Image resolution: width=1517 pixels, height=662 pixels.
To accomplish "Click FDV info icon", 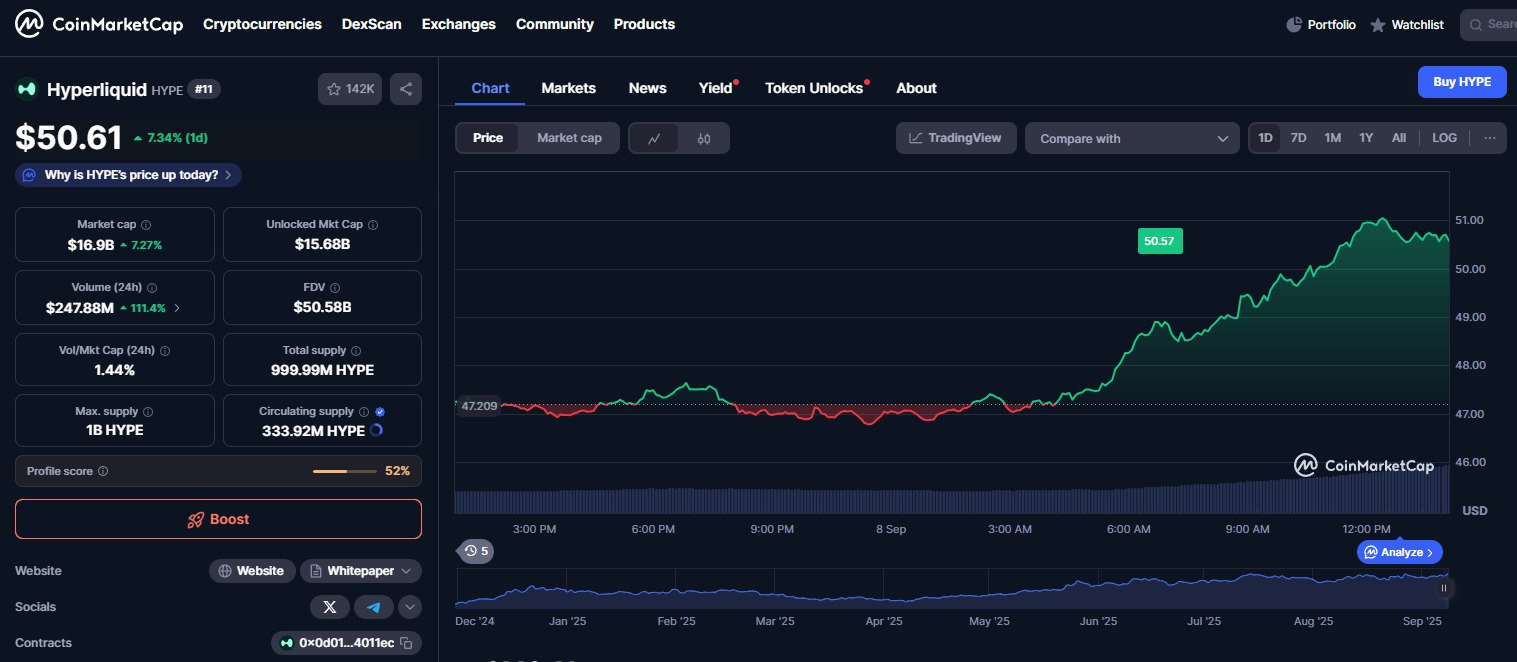I will [336, 288].
